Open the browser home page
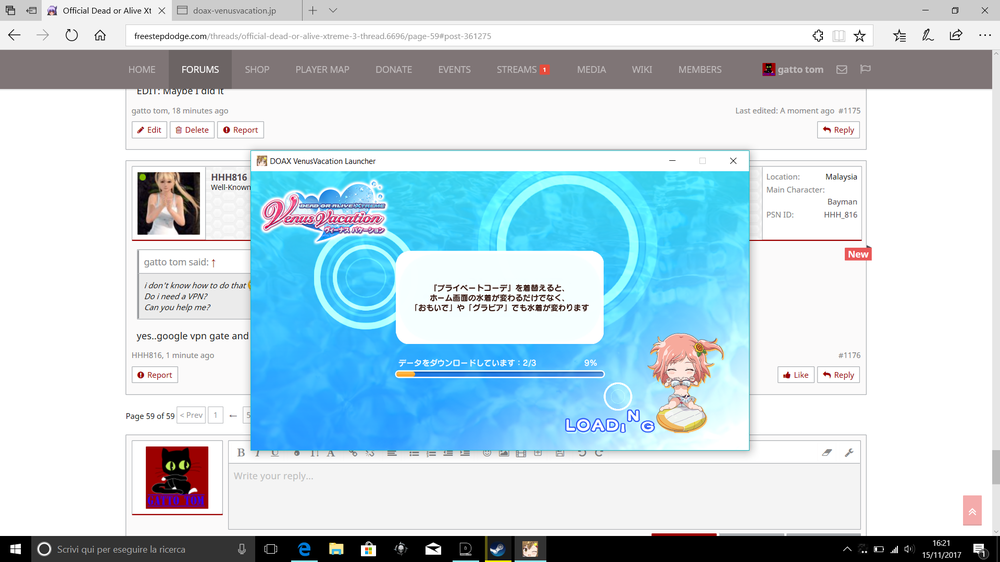 (100, 36)
